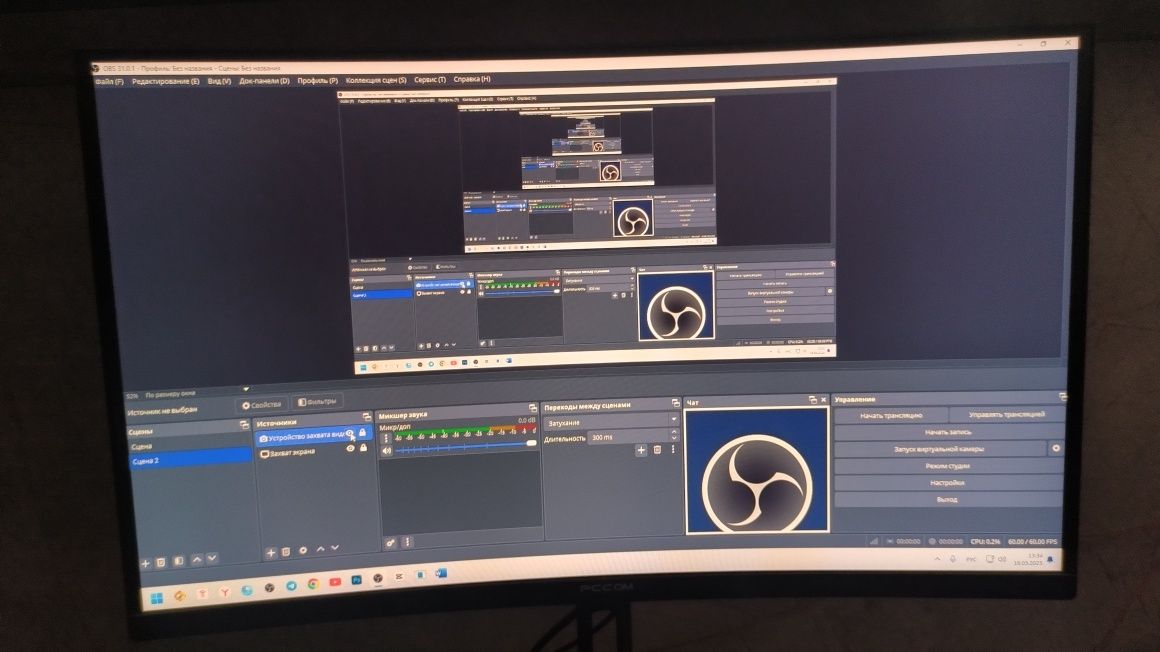The height and width of the screenshot is (652, 1160).
Task: Hide the Захват экрана source
Action: pyautogui.click(x=351, y=448)
